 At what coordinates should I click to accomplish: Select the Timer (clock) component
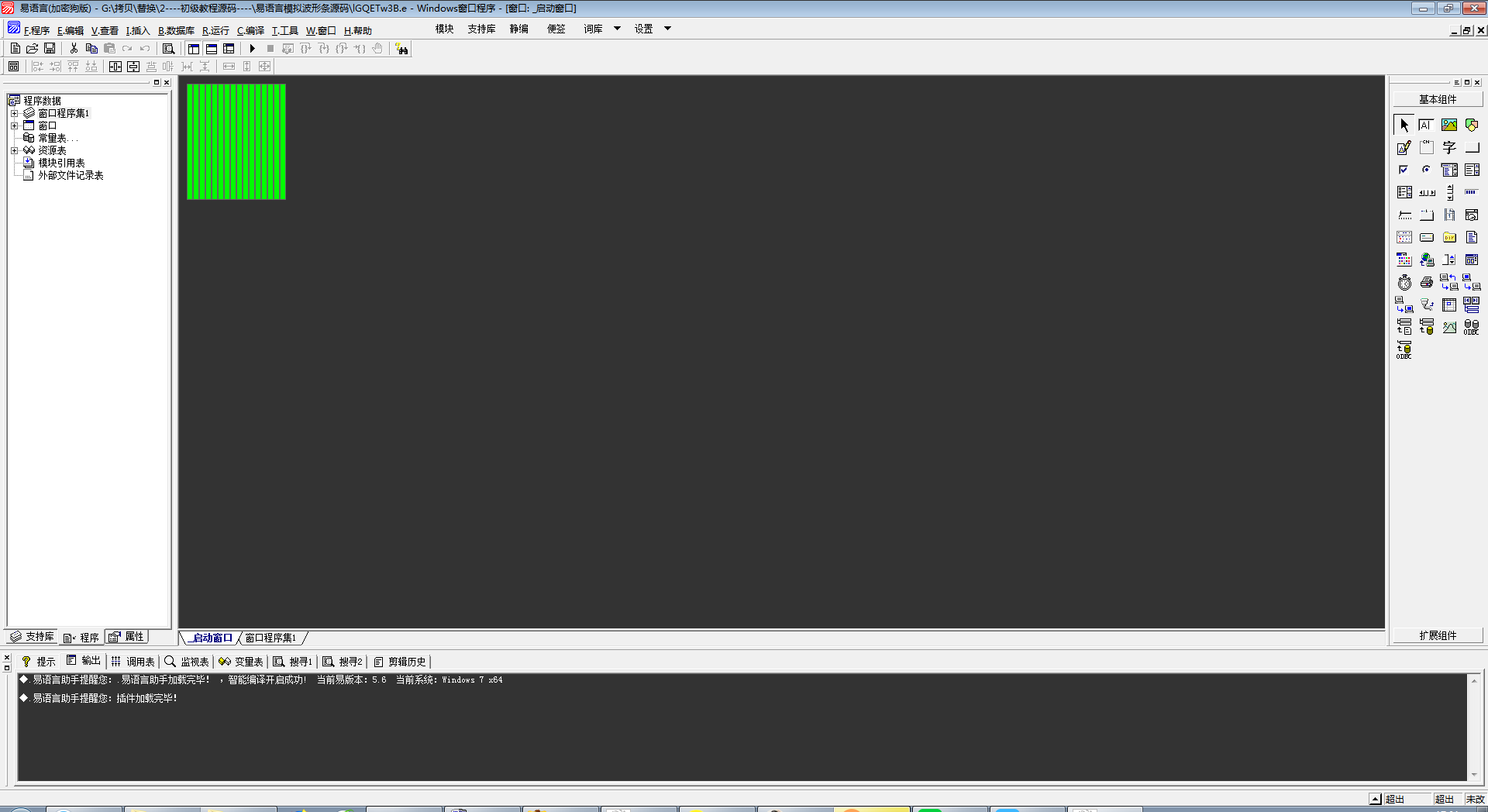1404,283
